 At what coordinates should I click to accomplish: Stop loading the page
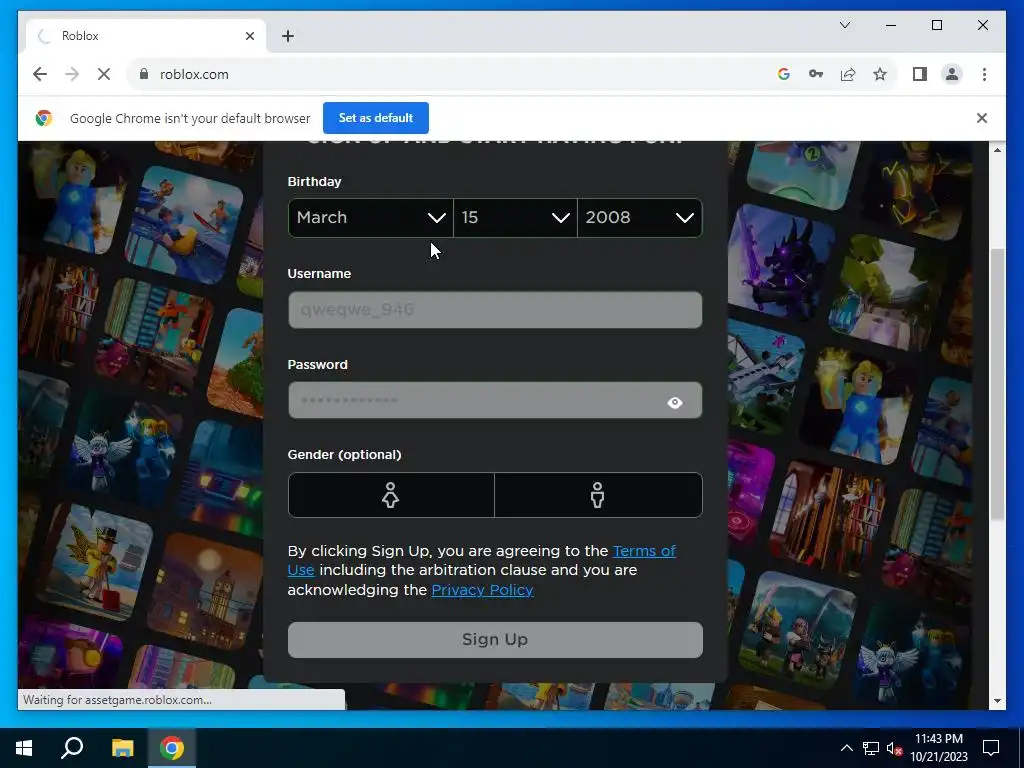click(104, 74)
